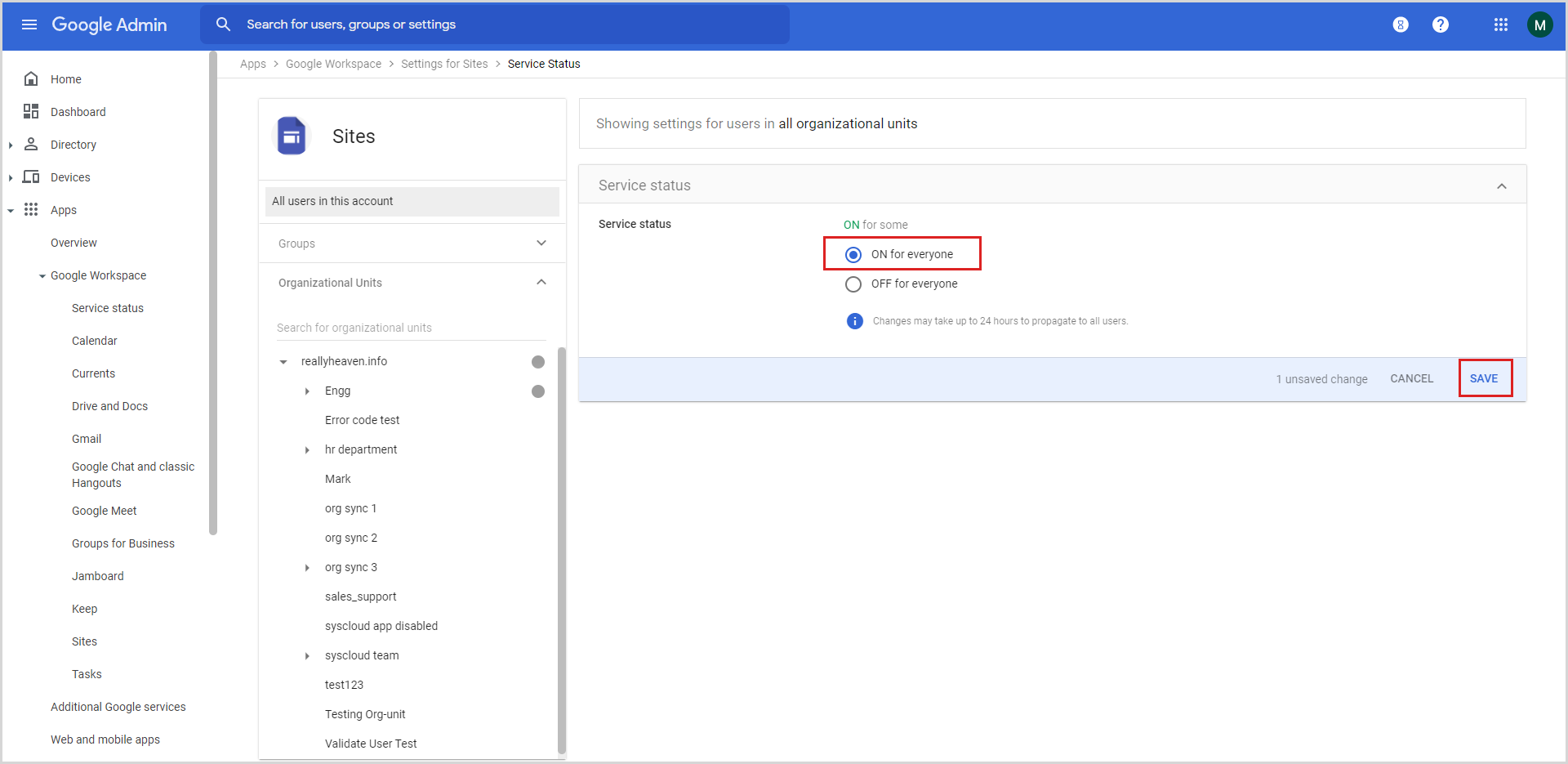Click the info icon beside propagation notice
The height and width of the screenshot is (764, 1568).
click(x=855, y=321)
